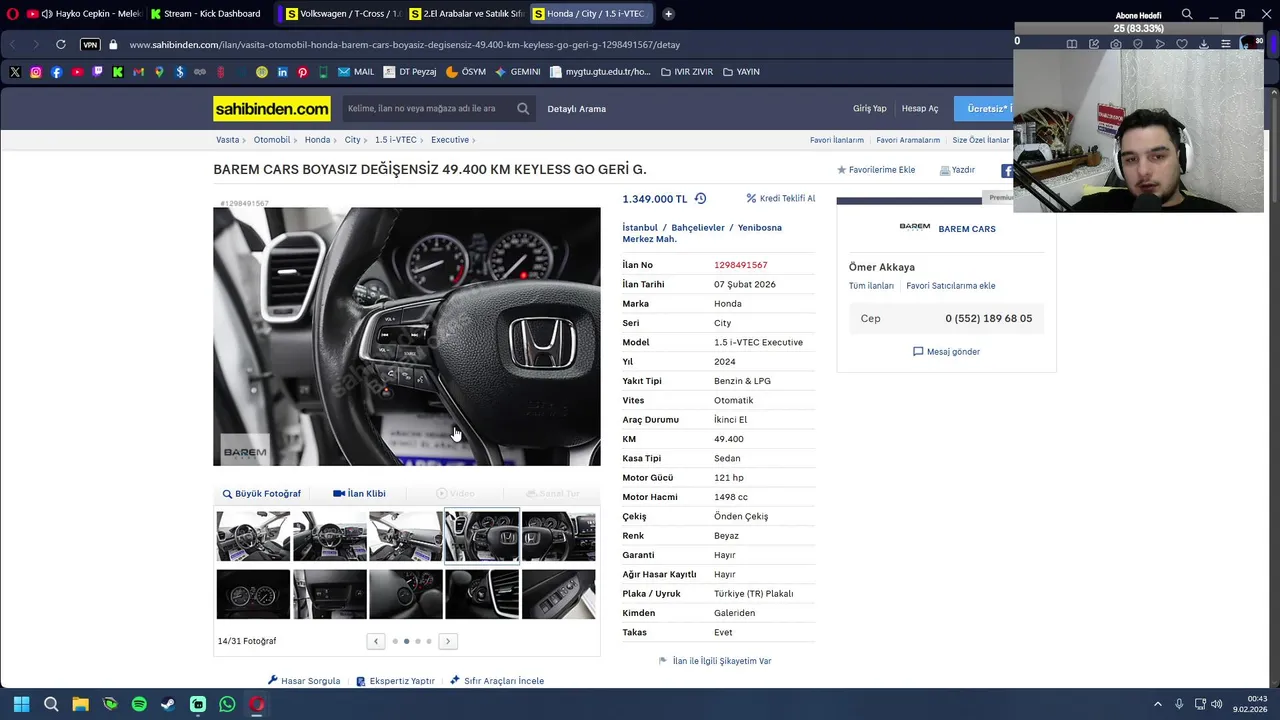The height and width of the screenshot is (720, 1280).
Task: Focus the sahibinden search input field
Action: 429,108
